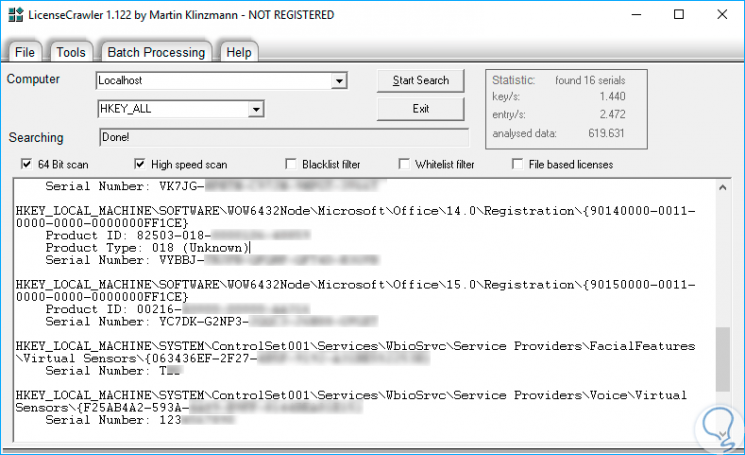The width and height of the screenshot is (745, 455).
Task: Enable the Blacklist filter checkbox
Action: pos(292,164)
